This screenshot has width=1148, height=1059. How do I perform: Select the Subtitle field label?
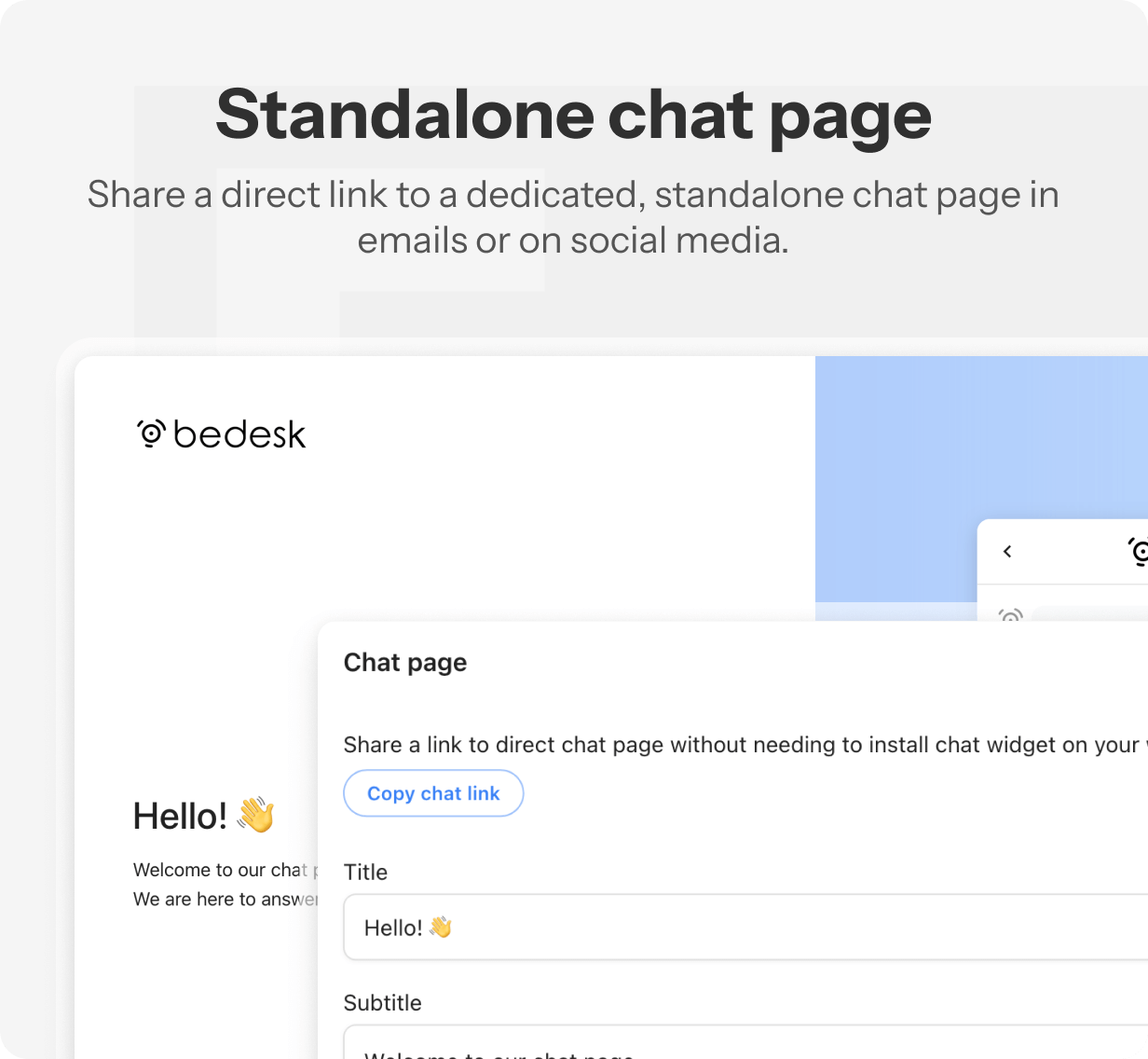tap(382, 1003)
